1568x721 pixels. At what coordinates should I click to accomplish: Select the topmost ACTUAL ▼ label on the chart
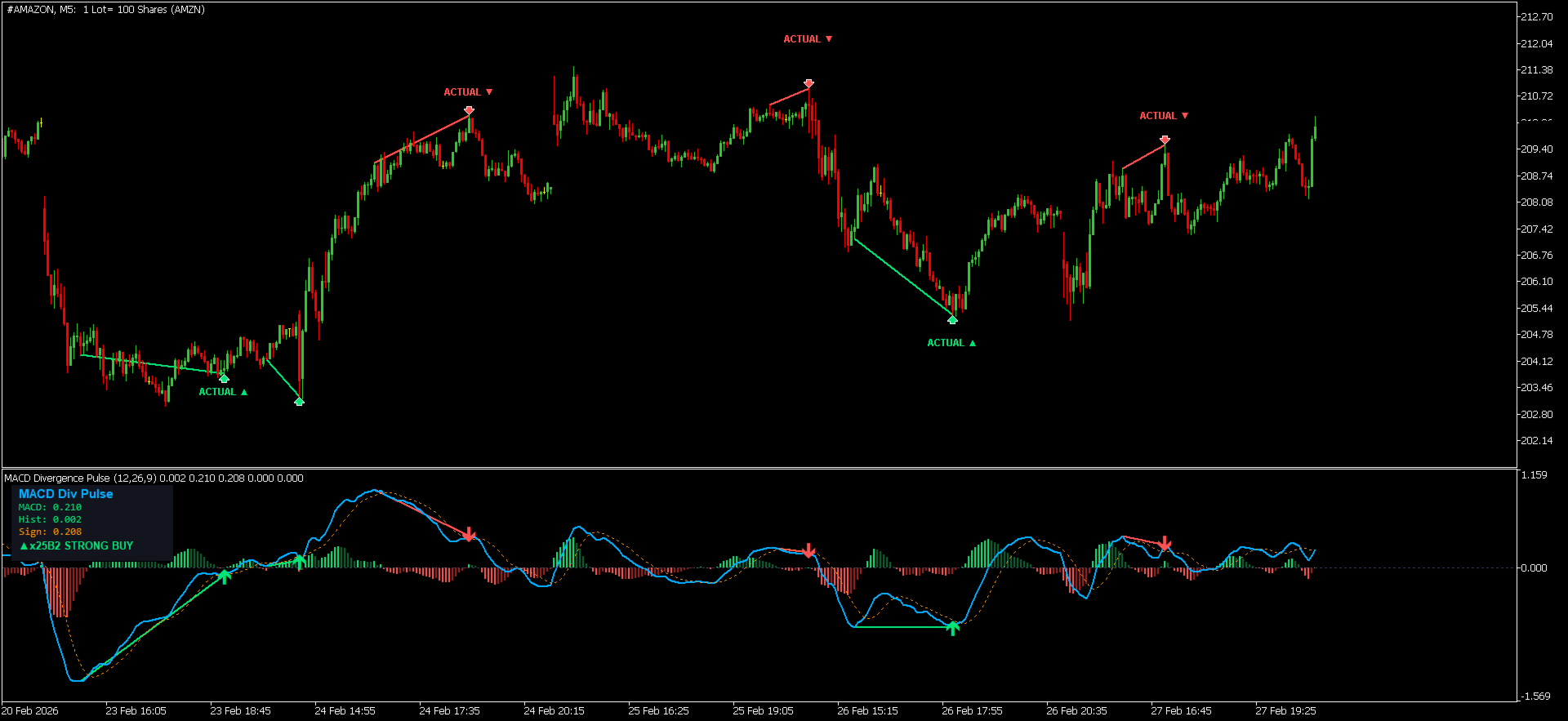808,39
